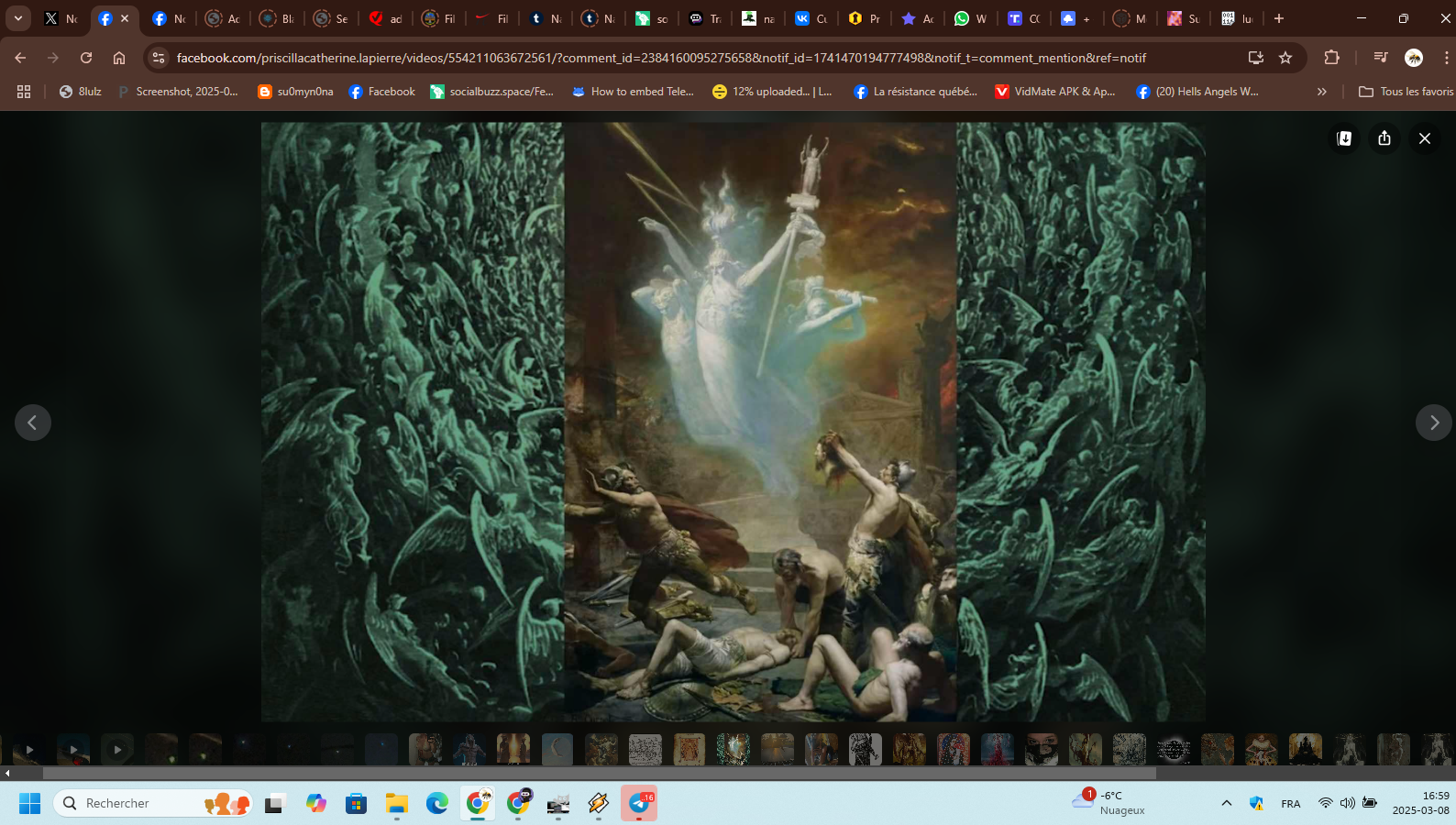Click the browser forward arrow
1456x825 pixels.
[x=53, y=58]
